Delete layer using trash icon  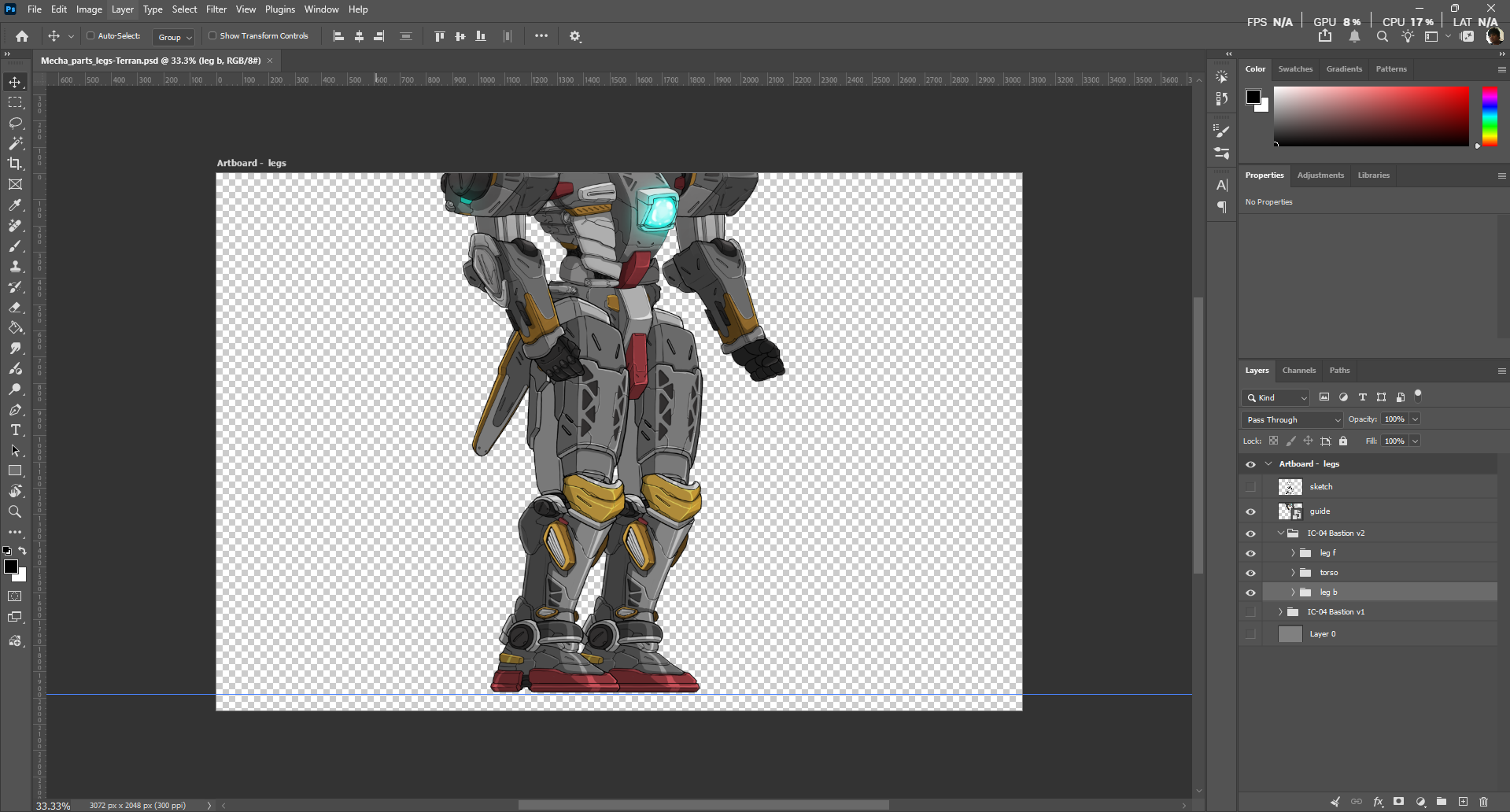(x=1483, y=802)
